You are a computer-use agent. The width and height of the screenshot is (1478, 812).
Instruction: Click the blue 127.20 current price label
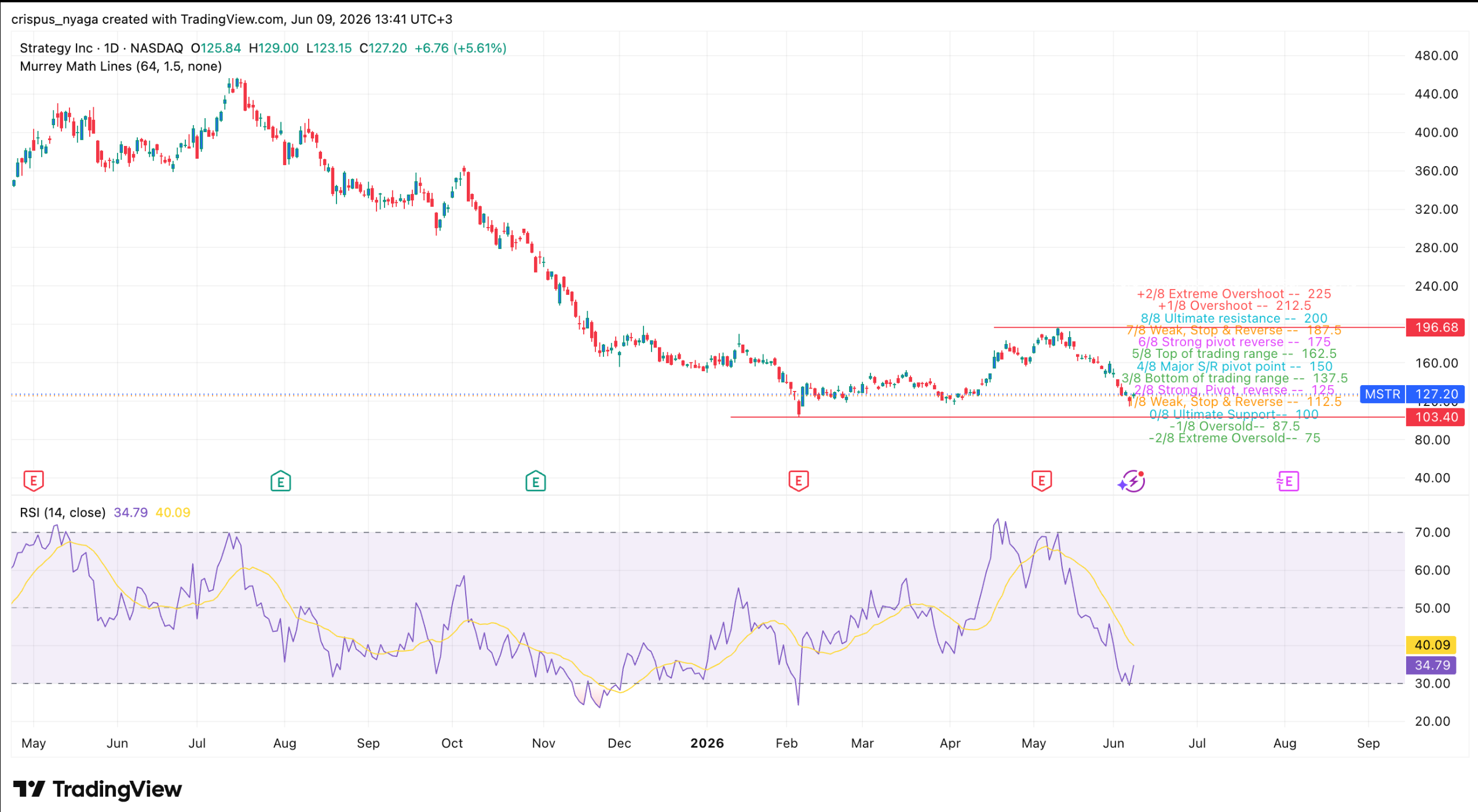pos(1436,394)
